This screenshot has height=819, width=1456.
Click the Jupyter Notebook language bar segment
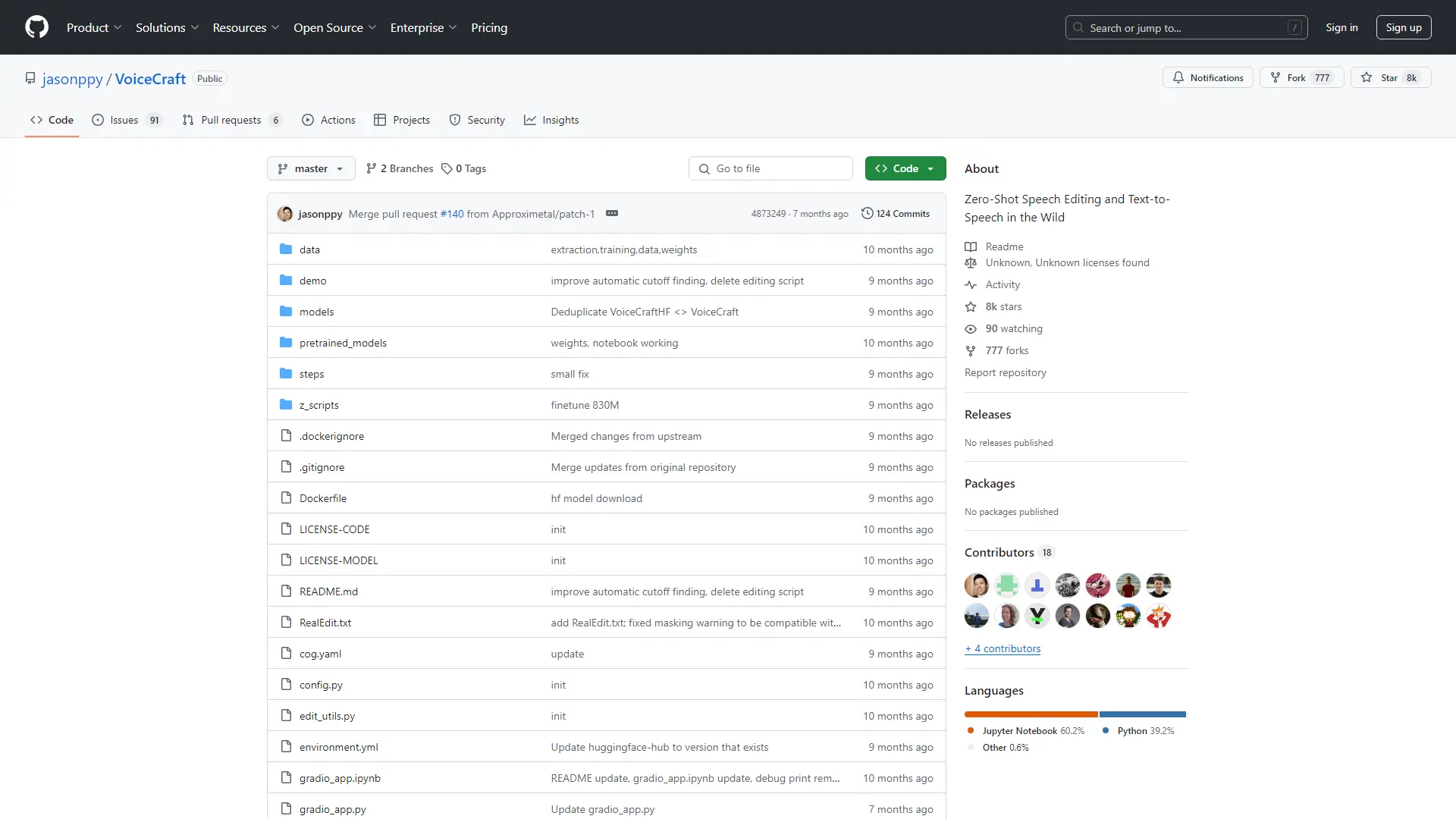tap(1031, 714)
